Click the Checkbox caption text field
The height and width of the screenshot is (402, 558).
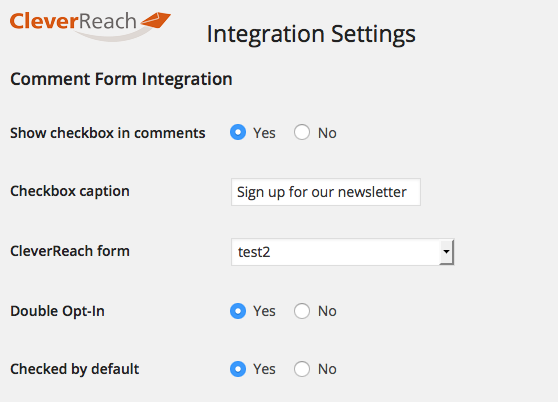pyautogui.click(x=326, y=192)
